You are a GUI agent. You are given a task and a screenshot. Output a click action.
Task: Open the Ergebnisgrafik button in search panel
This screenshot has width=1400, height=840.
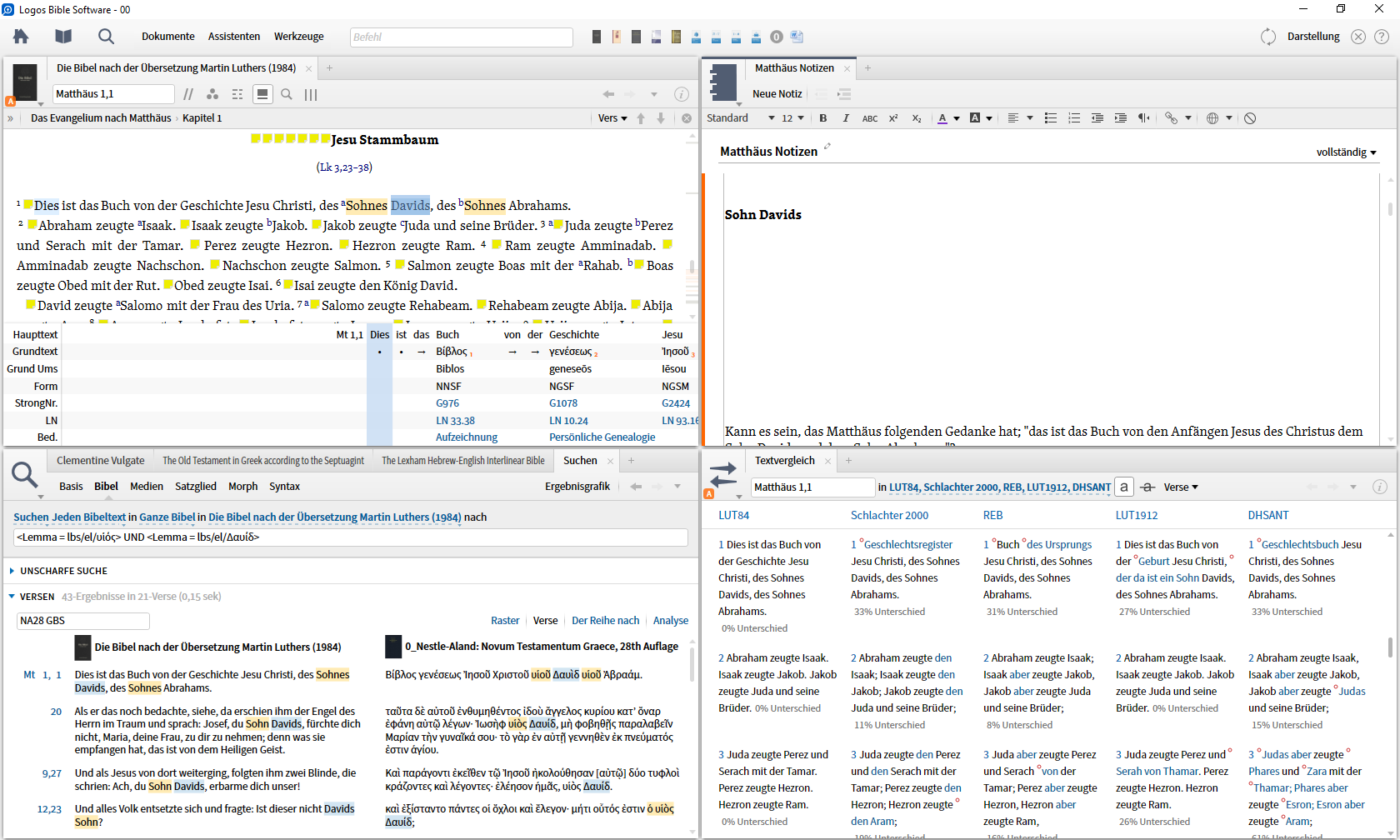[x=577, y=487]
